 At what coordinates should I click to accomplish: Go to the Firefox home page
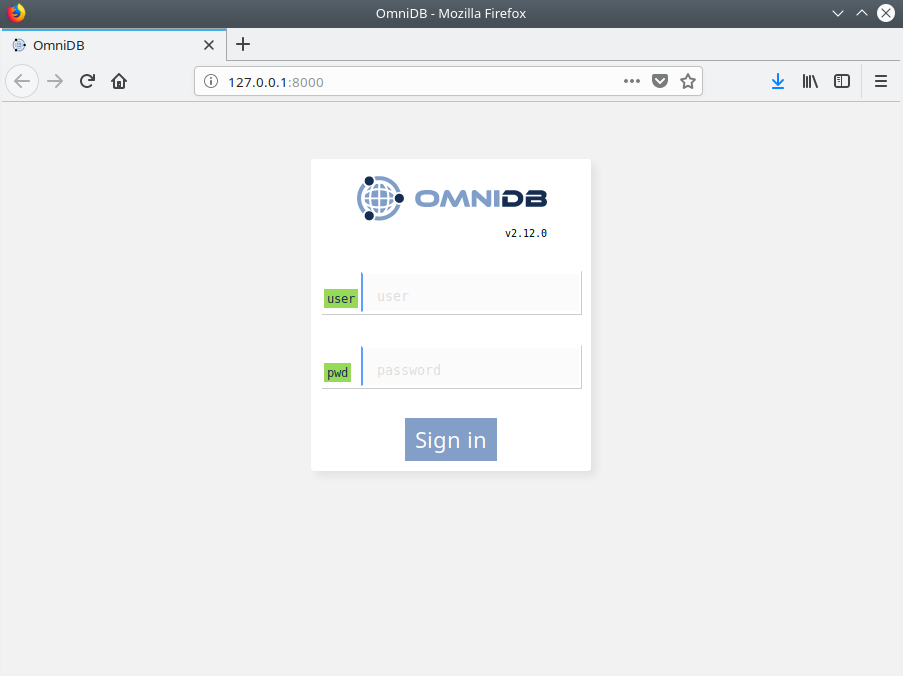[119, 82]
